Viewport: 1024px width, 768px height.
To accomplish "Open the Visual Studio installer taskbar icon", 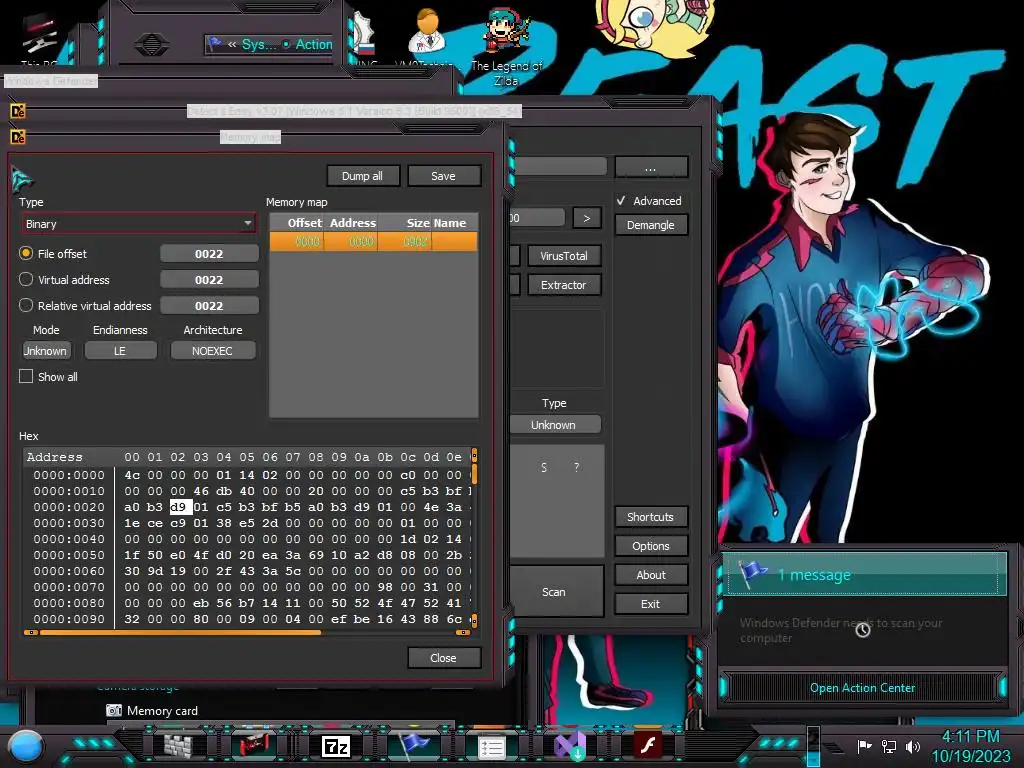I will [569, 746].
